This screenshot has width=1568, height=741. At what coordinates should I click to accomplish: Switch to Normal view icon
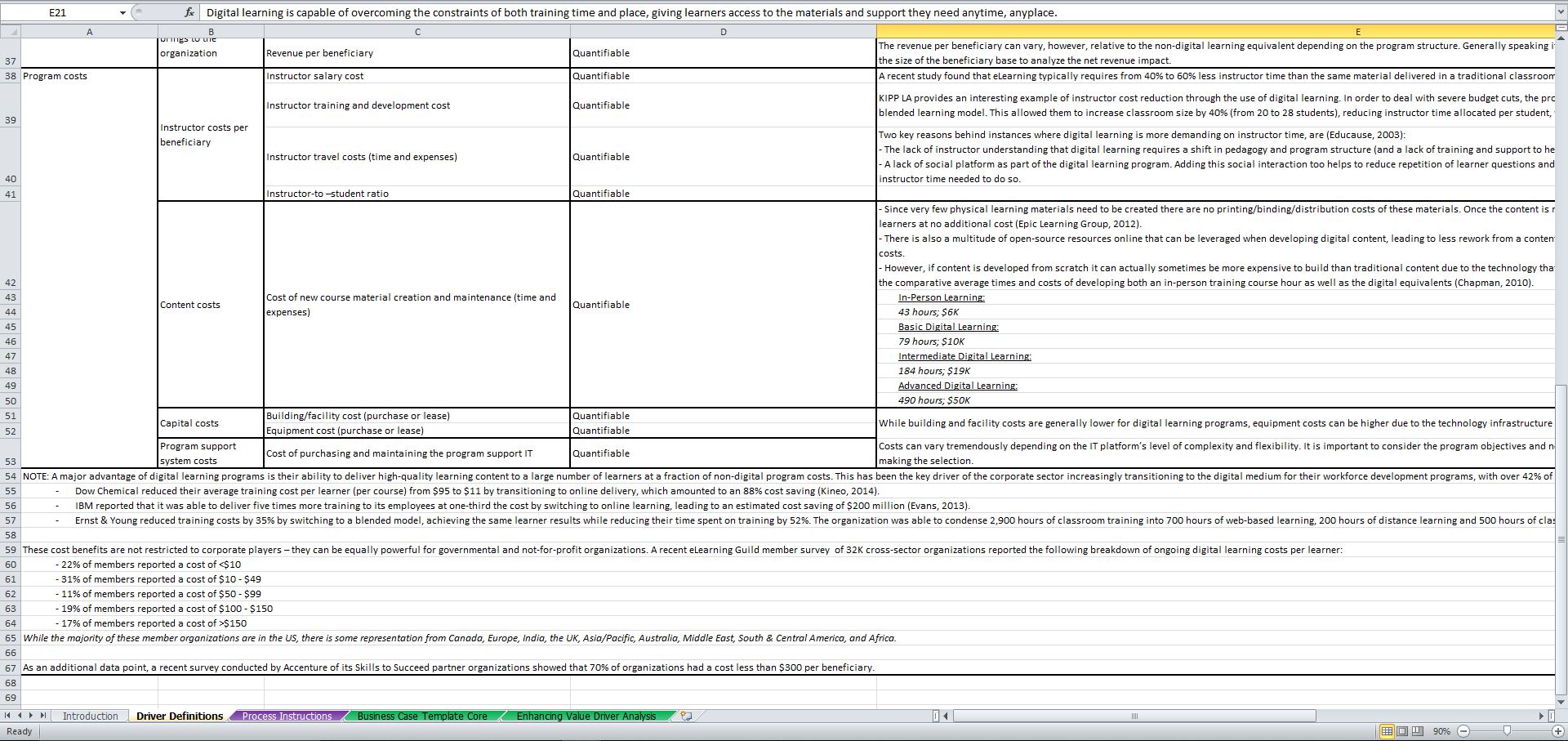pyautogui.click(x=1387, y=731)
